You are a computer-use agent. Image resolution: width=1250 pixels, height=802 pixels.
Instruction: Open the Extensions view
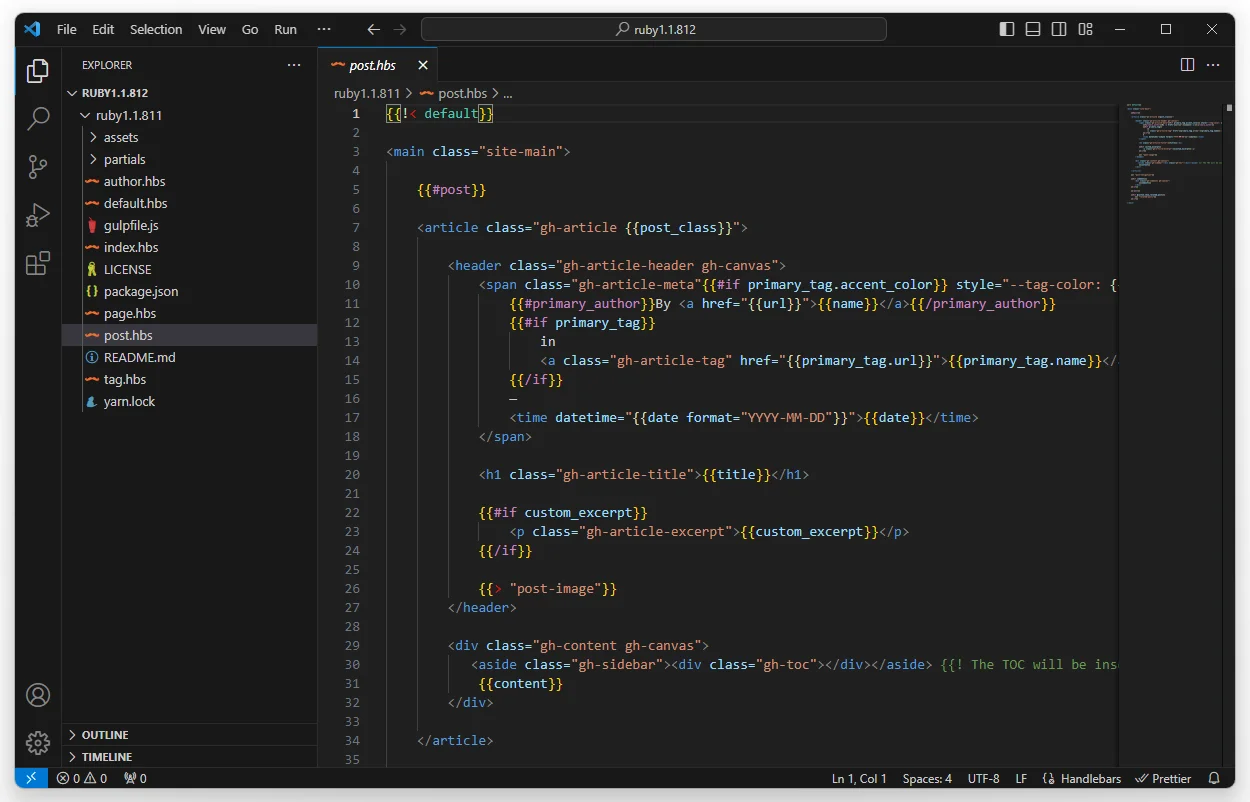point(38,263)
